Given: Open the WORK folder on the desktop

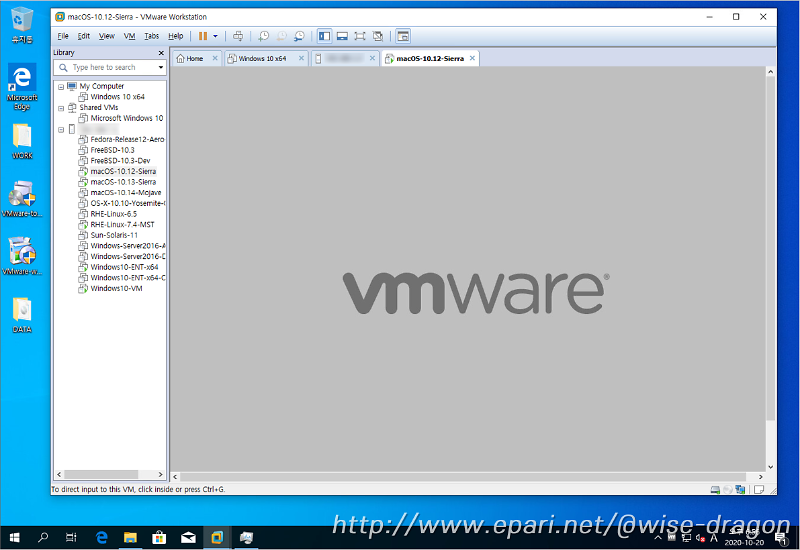Looking at the screenshot, I should pyautogui.click(x=22, y=142).
